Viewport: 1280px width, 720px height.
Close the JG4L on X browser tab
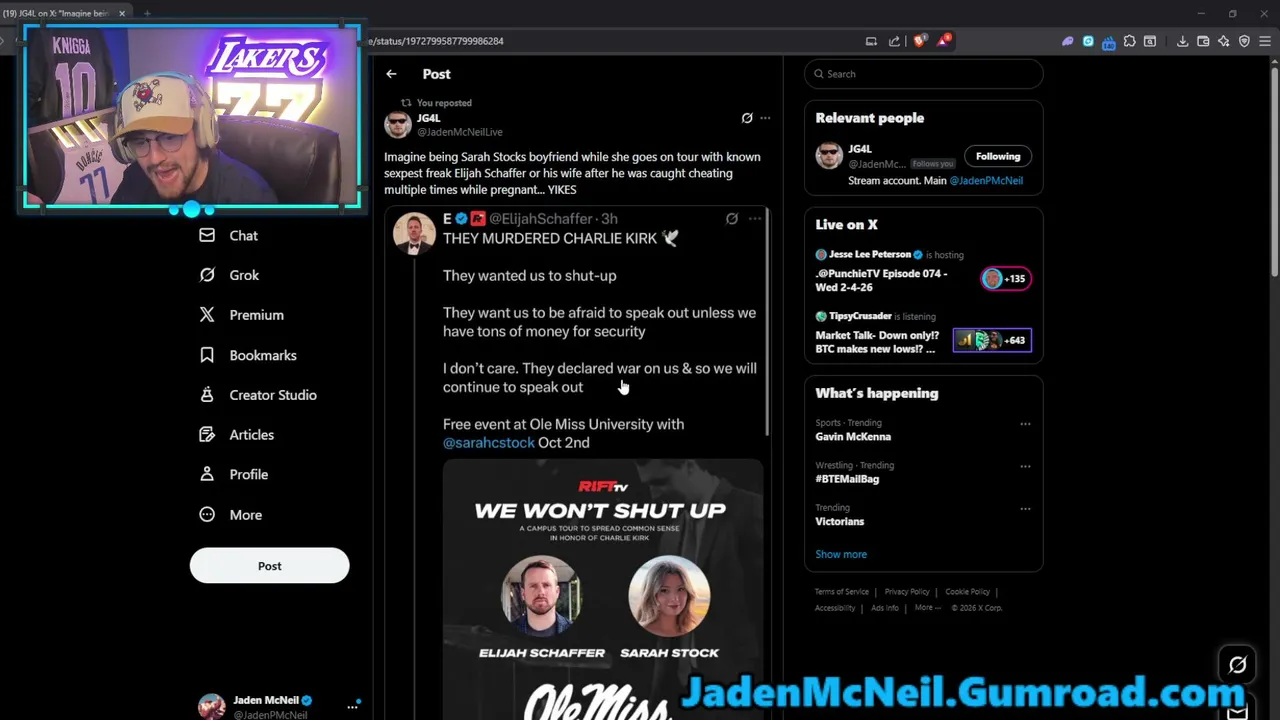[x=123, y=13]
